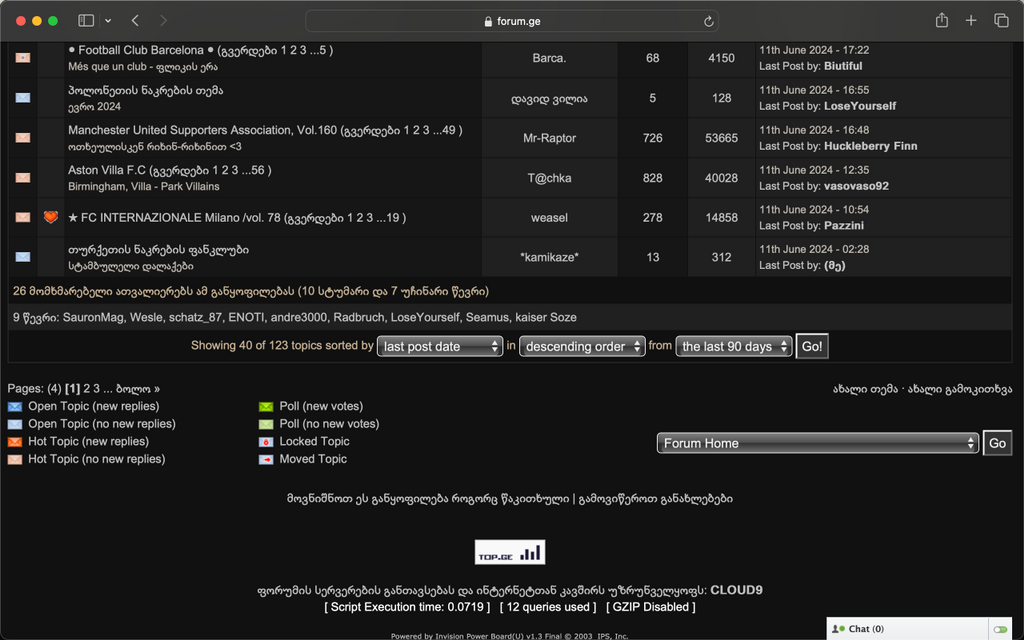1024x640 pixels.
Task: Open the Safari share icon
Action: pos(941,21)
